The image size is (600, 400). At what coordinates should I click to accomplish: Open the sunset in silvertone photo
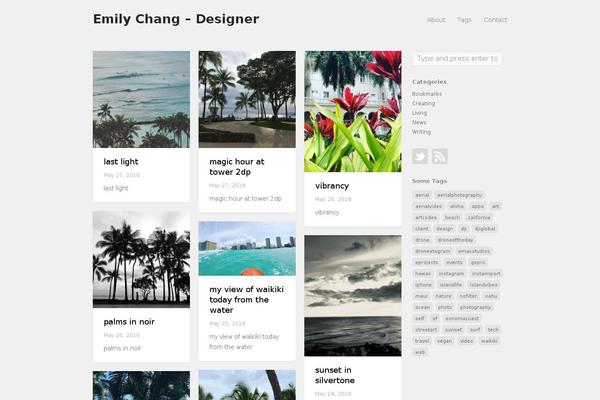click(353, 296)
